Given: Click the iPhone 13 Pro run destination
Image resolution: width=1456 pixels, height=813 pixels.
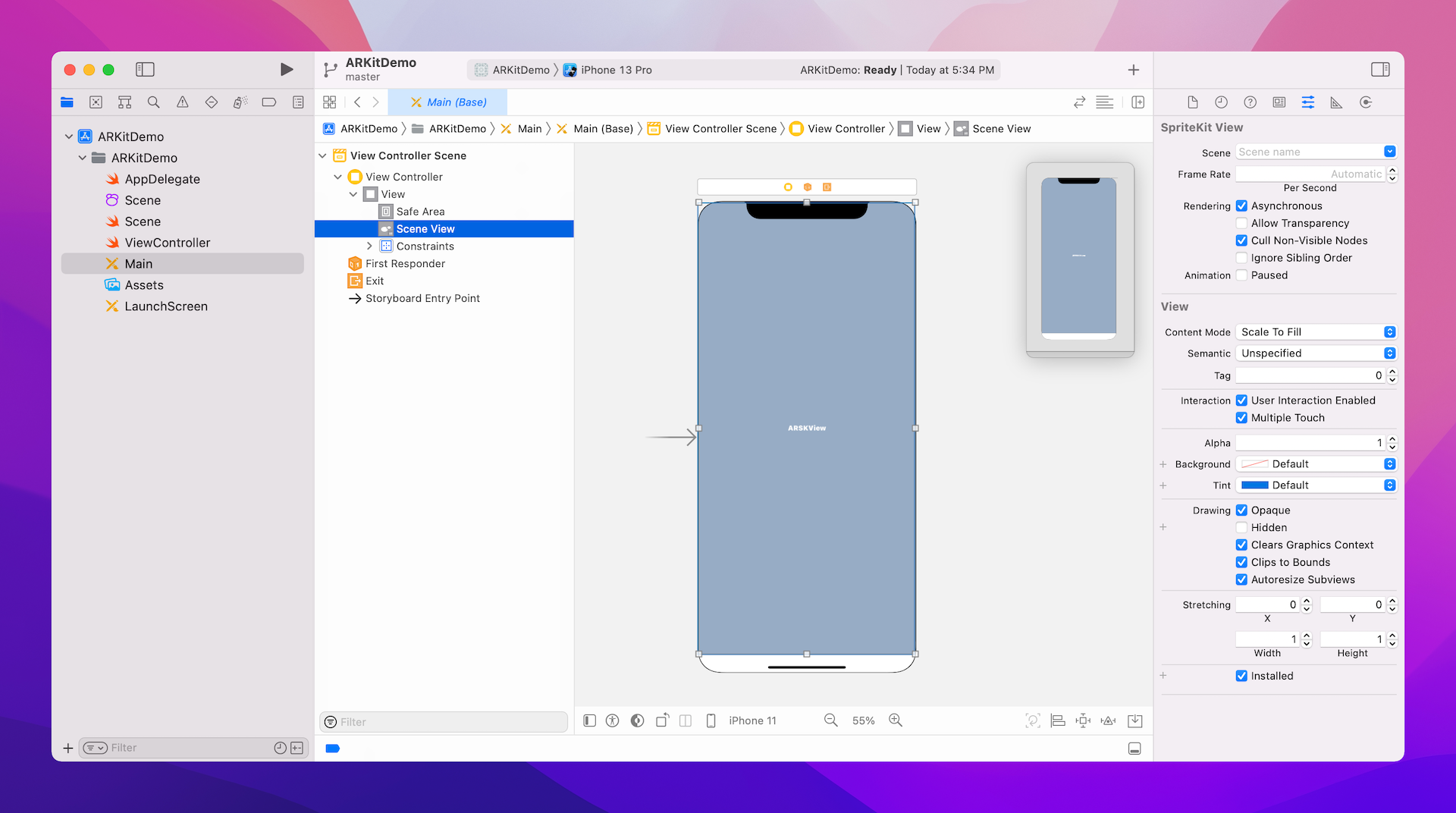Looking at the screenshot, I should pyautogui.click(x=616, y=70).
